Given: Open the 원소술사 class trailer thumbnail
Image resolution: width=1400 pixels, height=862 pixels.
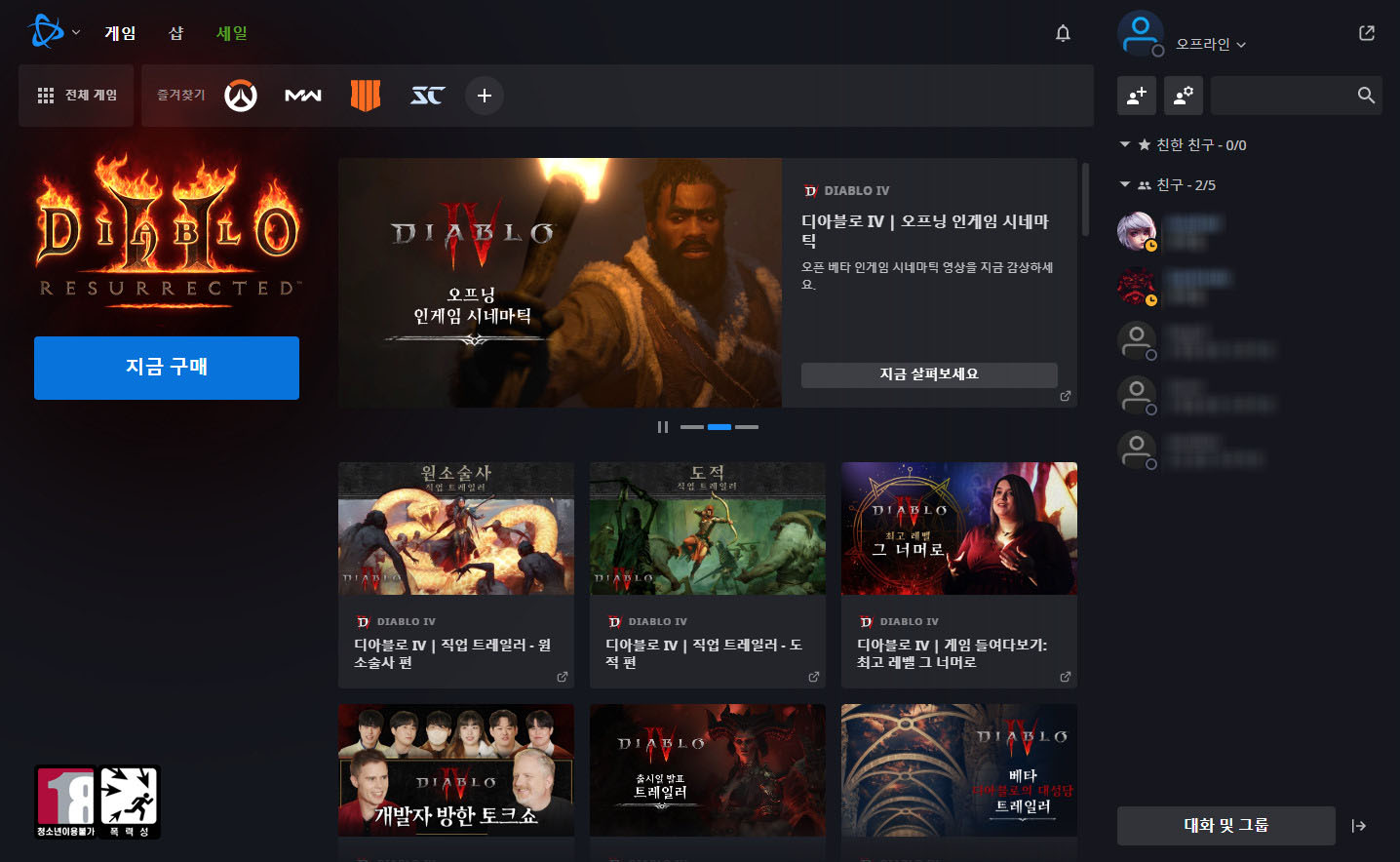Looking at the screenshot, I should pyautogui.click(x=456, y=529).
